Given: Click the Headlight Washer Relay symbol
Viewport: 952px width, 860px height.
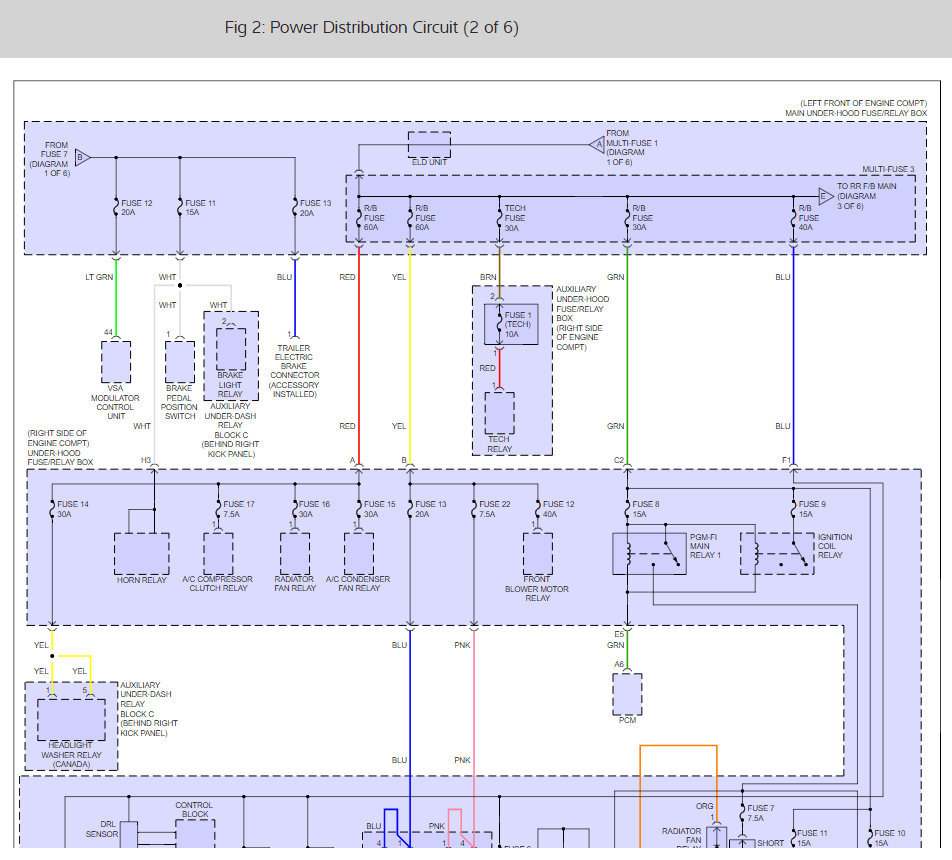Looking at the screenshot, I should (x=70, y=718).
